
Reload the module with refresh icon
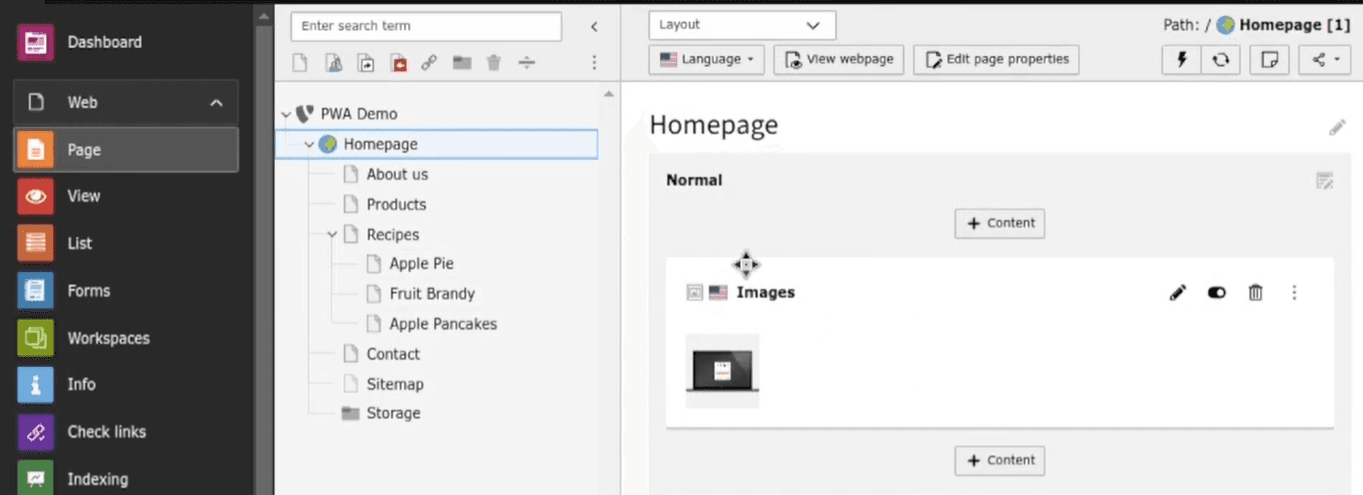tap(1221, 59)
